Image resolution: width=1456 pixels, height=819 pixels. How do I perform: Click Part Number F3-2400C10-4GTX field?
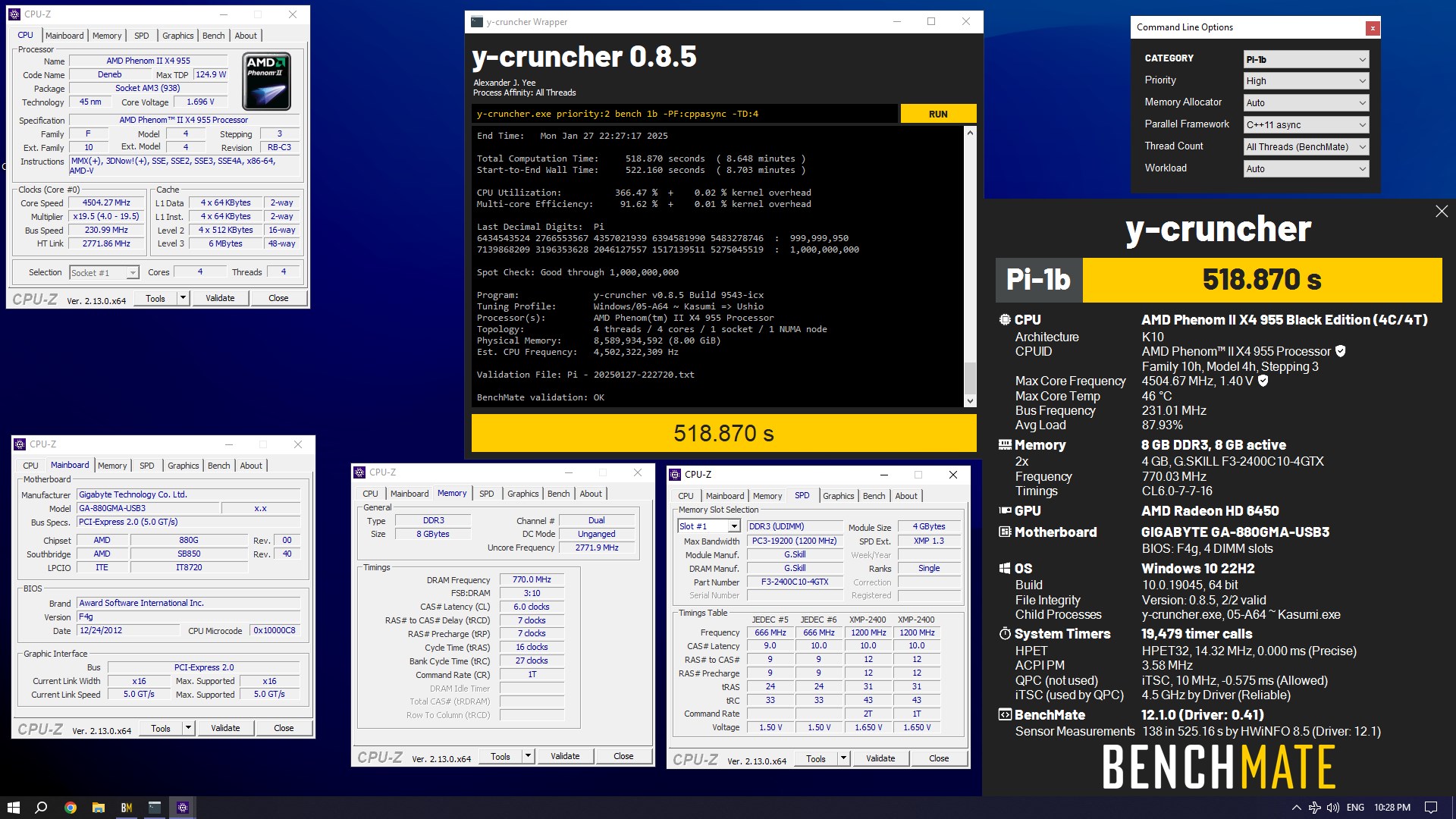pyautogui.click(x=795, y=582)
